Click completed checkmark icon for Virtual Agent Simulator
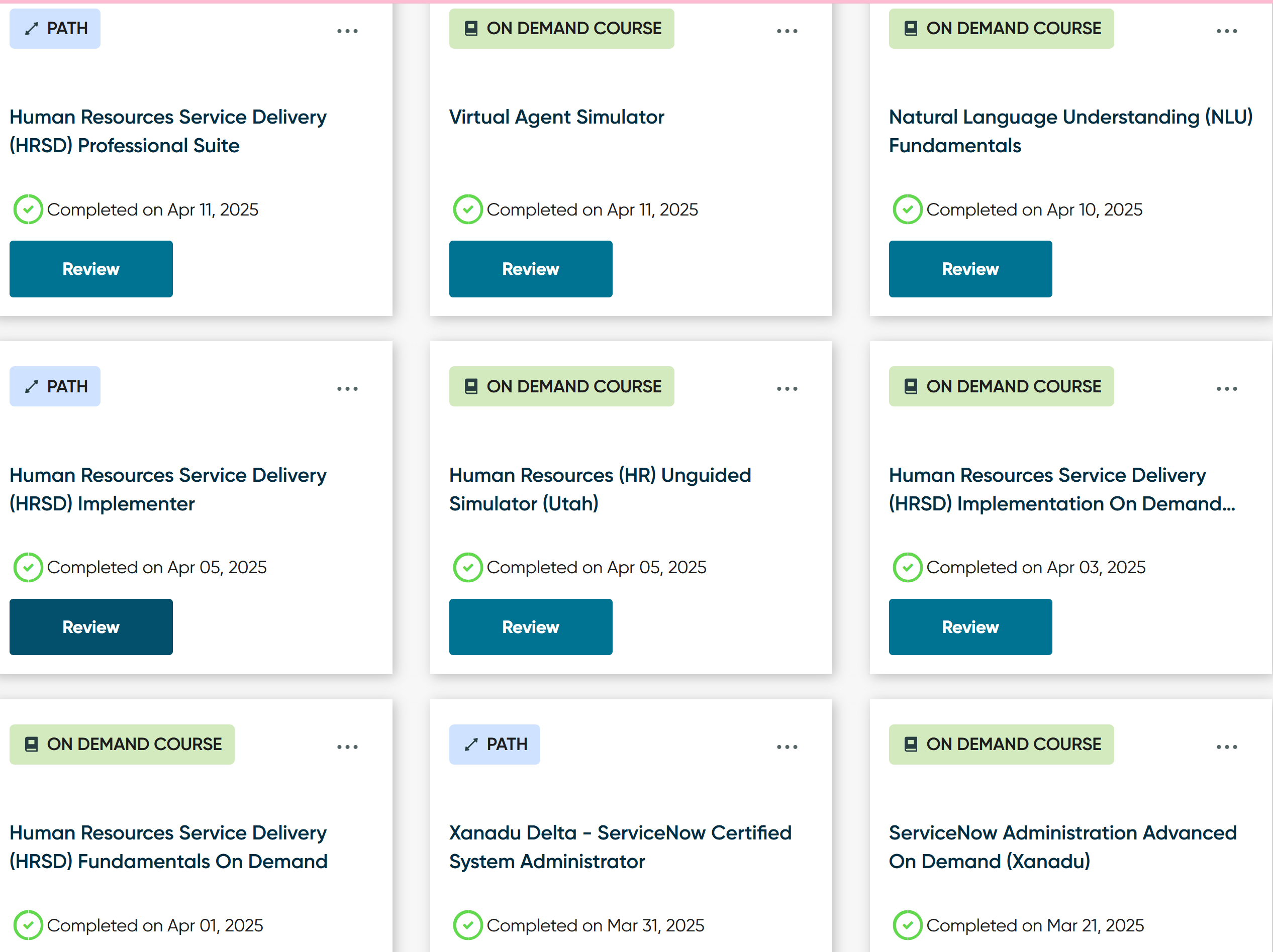 tap(467, 209)
